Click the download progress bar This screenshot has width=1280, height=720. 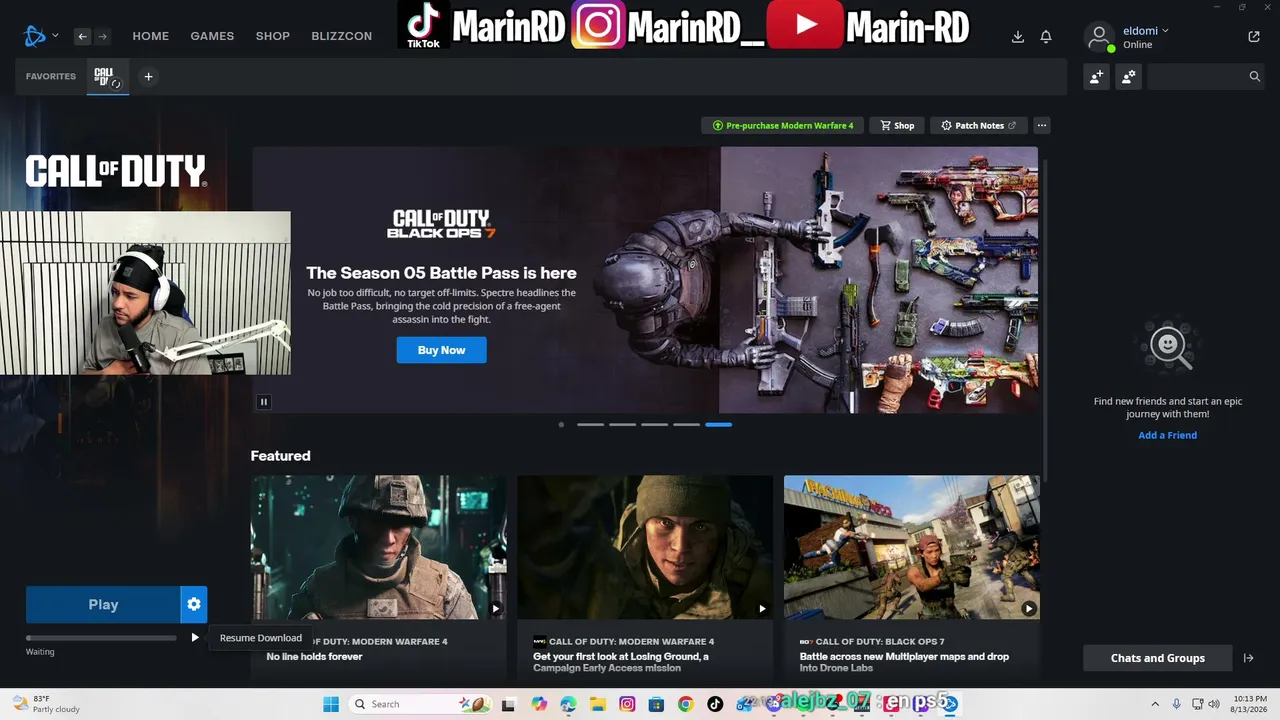click(x=101, y=638)
